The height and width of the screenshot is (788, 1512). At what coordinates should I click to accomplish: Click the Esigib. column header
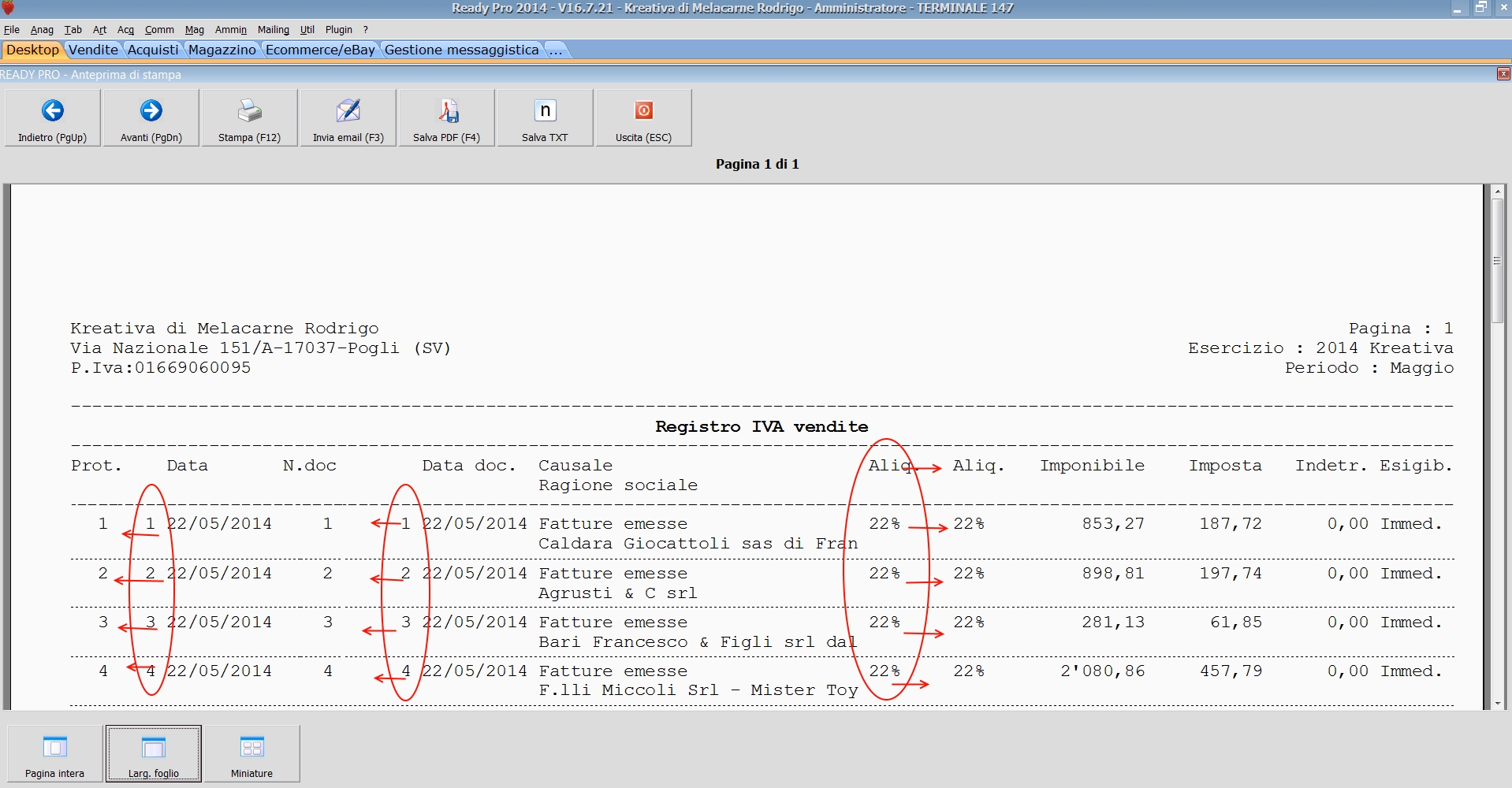(1416, 466)
